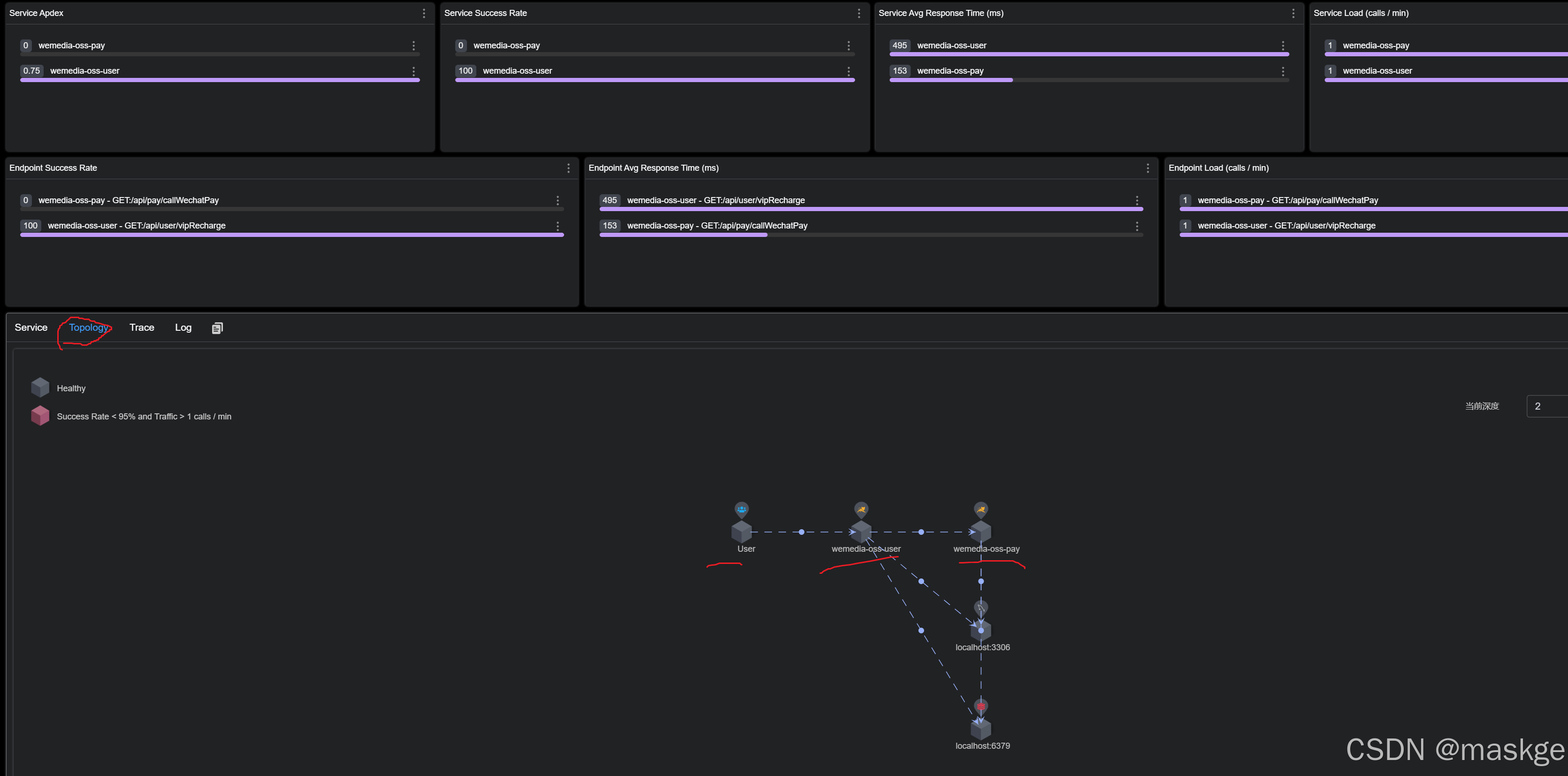Open Service Apdex panel options menu

(424, 14)
